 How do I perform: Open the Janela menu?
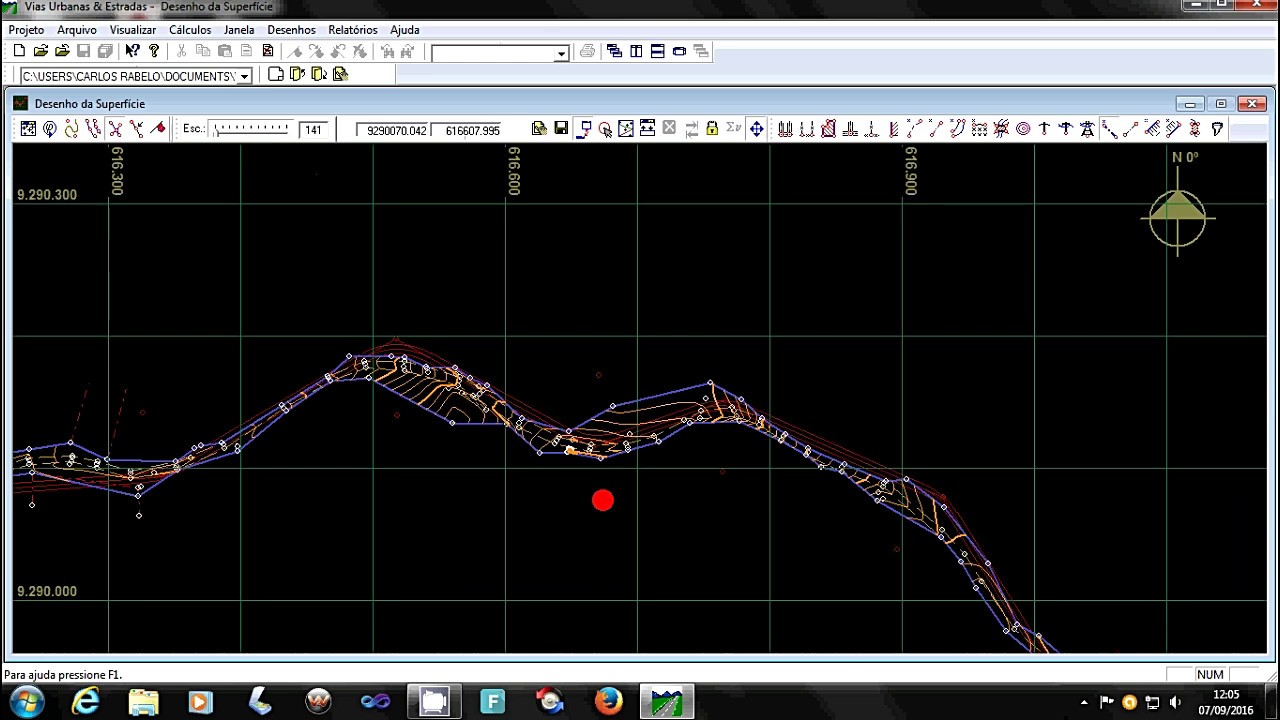[x=239, y=30]
